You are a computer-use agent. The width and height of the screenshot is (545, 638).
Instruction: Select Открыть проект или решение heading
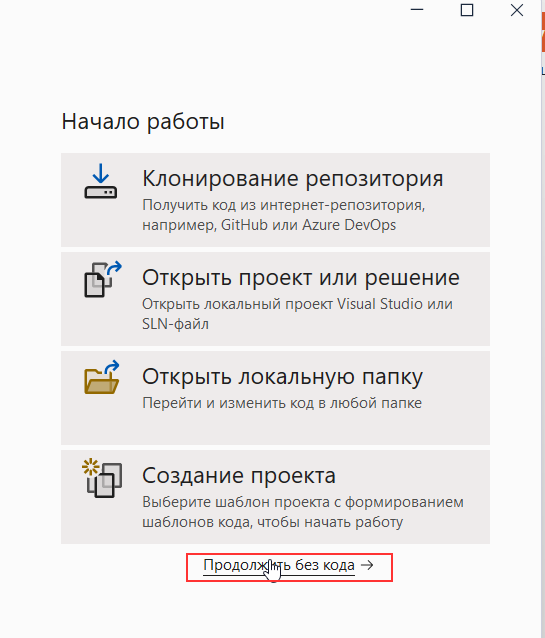coord(301,277)
